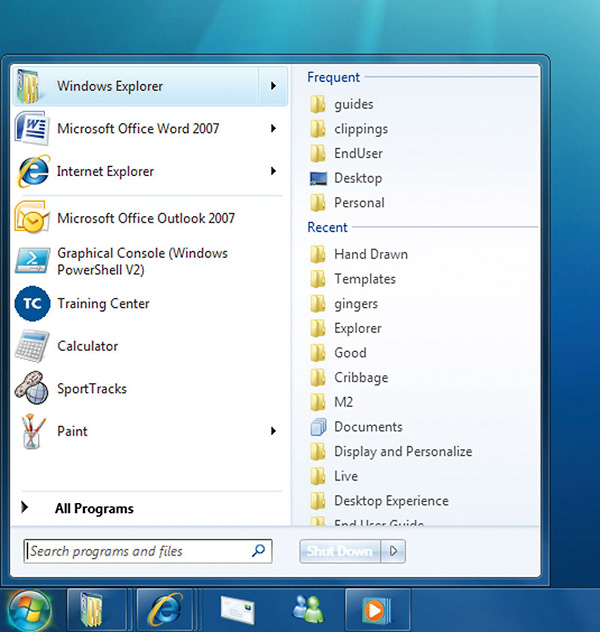Image resolution: width=600 pixels, height=632 pixels.
Task: Open Calculator from the Start menu
Action: coord(87,346)
